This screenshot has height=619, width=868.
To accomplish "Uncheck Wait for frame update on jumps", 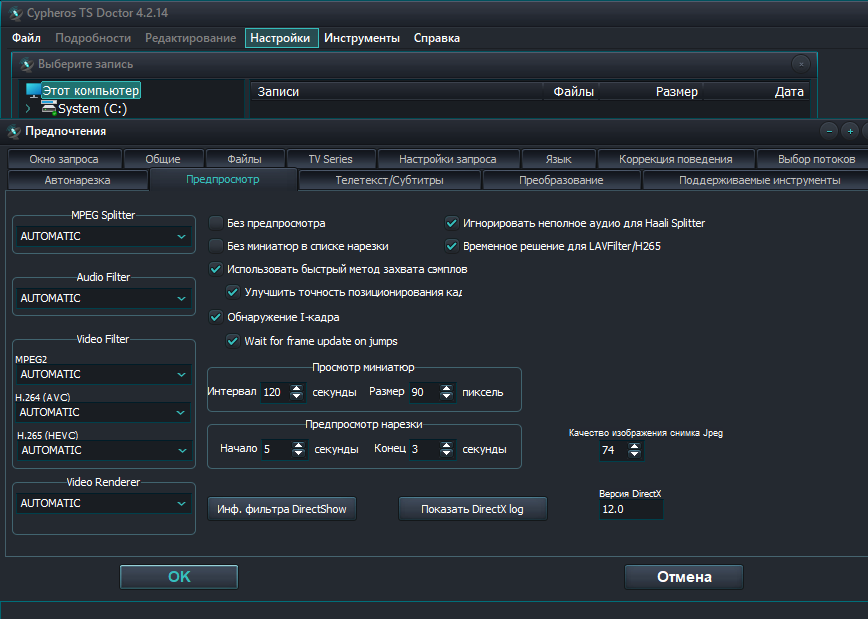I will pos(233,341).
